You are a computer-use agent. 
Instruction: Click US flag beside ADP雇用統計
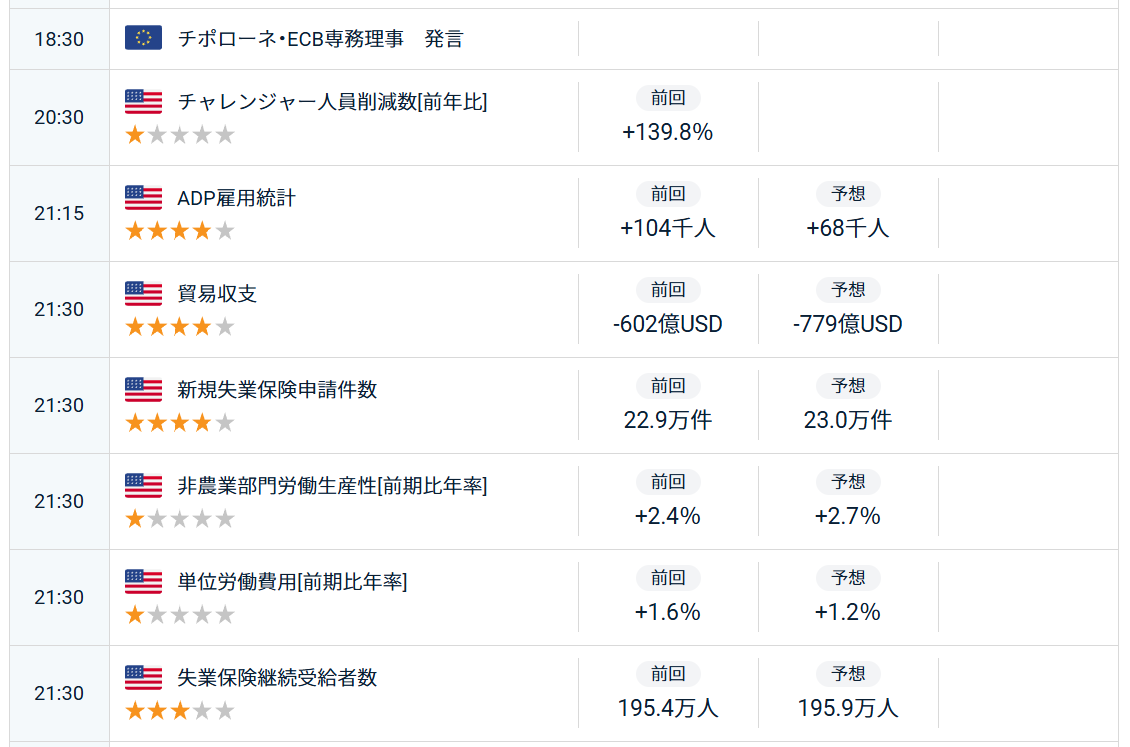pyautogui.click(x=143, y=197)
